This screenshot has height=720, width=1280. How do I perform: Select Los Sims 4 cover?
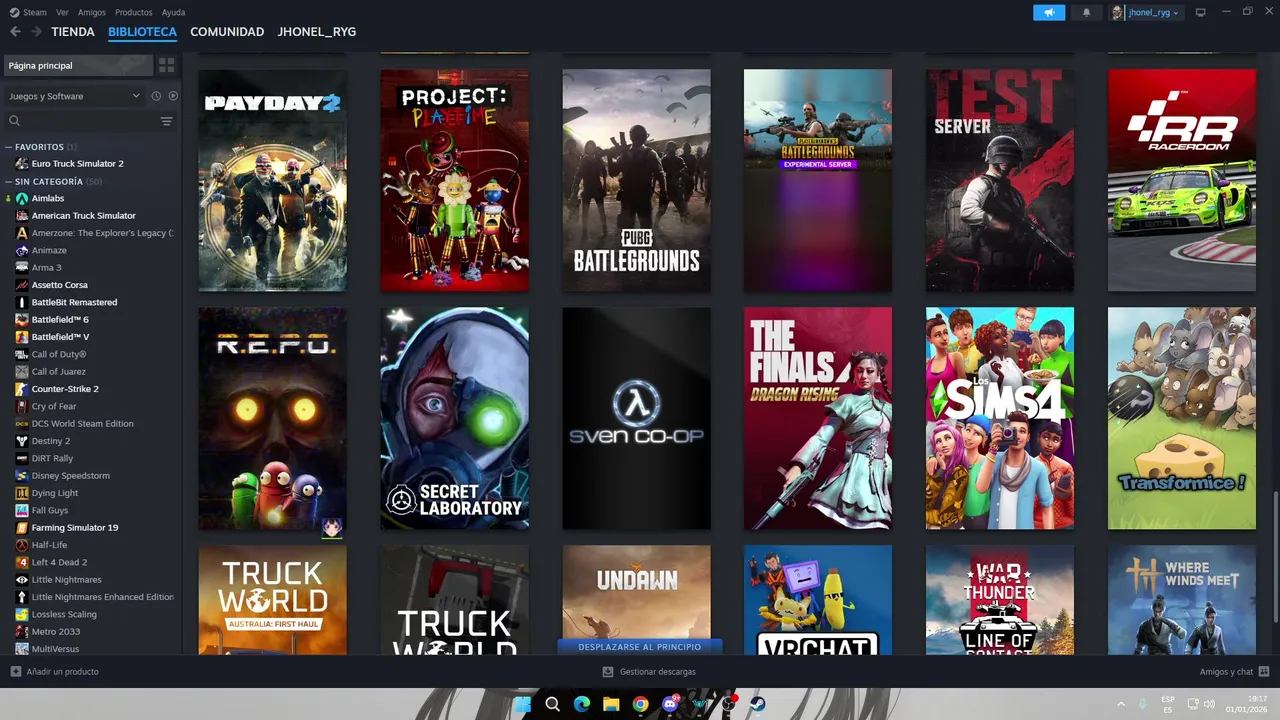[1000, 418]
